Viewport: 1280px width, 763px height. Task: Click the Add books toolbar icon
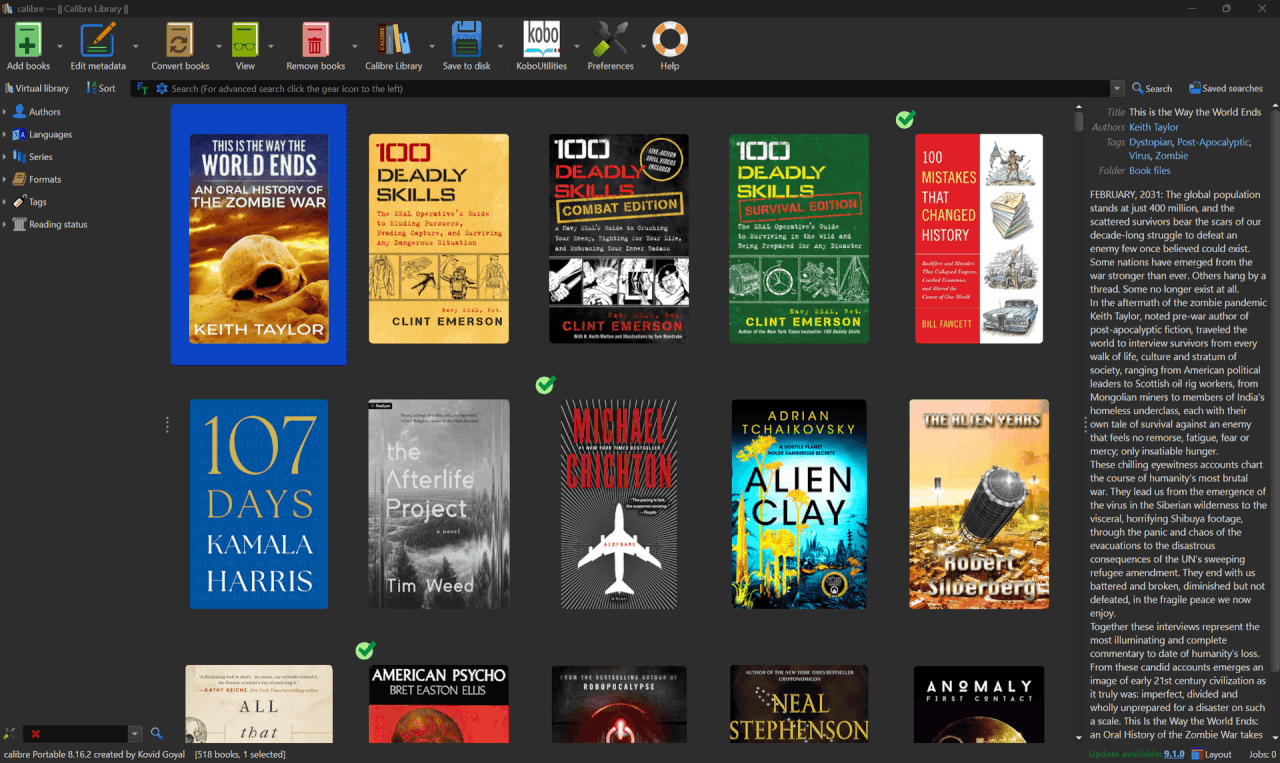pos(28,40)
